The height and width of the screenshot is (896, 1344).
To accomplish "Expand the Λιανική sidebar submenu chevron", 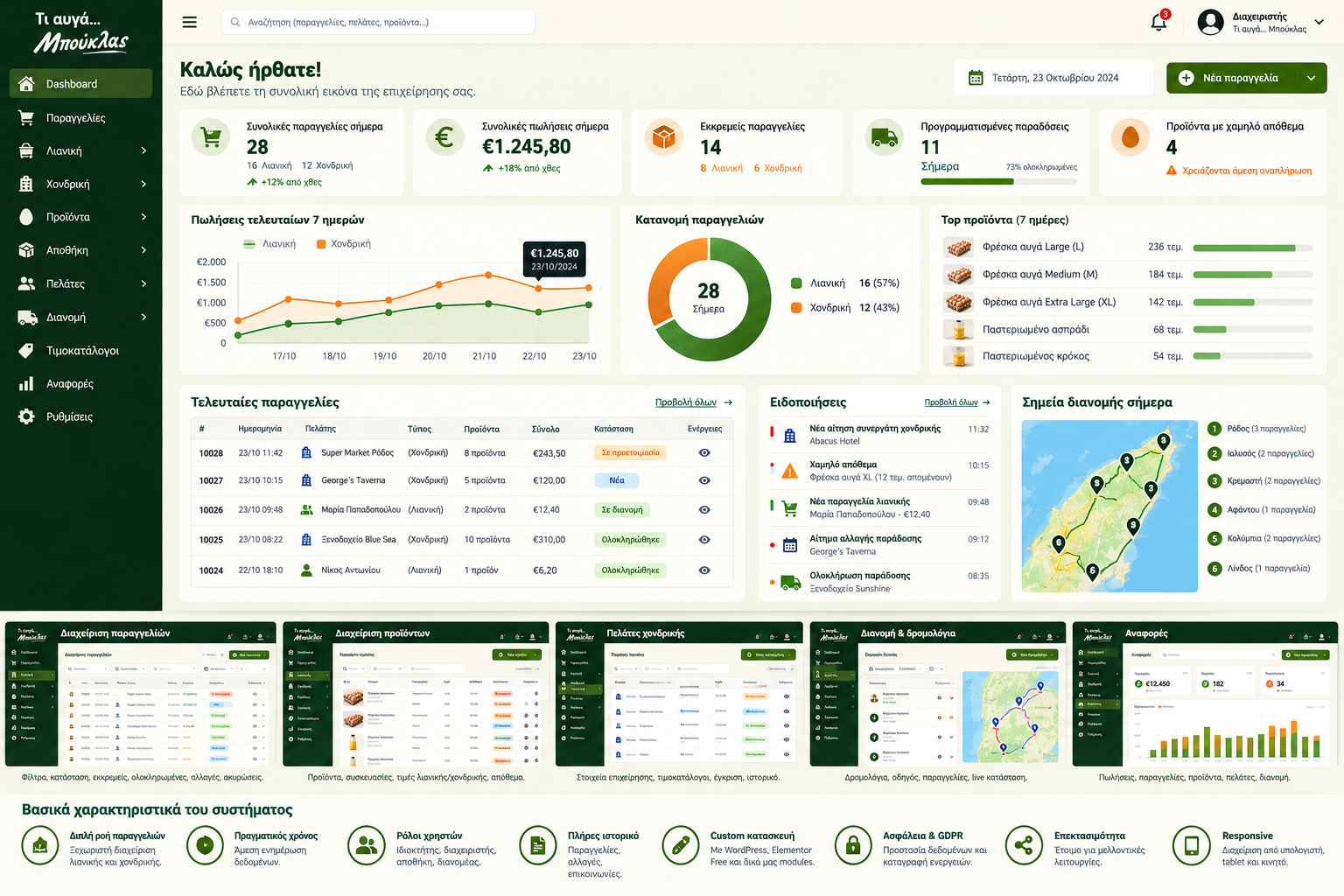I will point(143,150).
